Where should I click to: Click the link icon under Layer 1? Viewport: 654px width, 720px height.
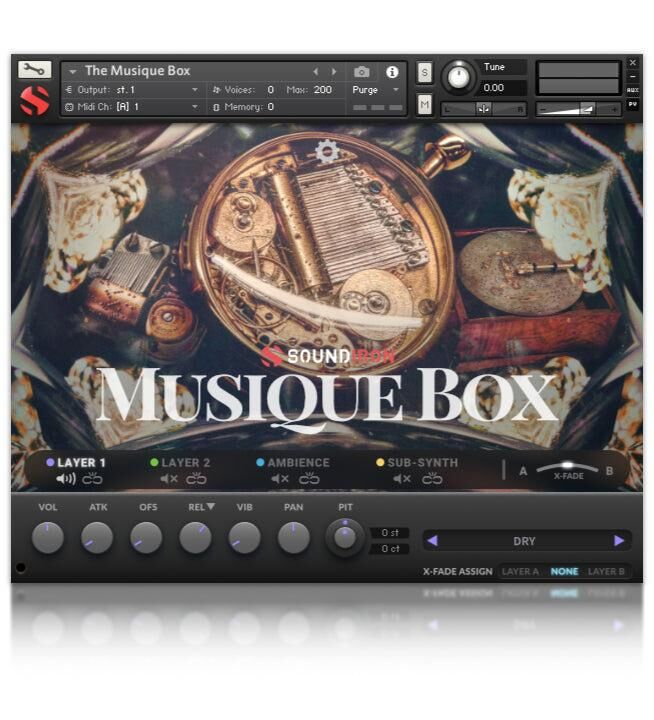[93, 479]
